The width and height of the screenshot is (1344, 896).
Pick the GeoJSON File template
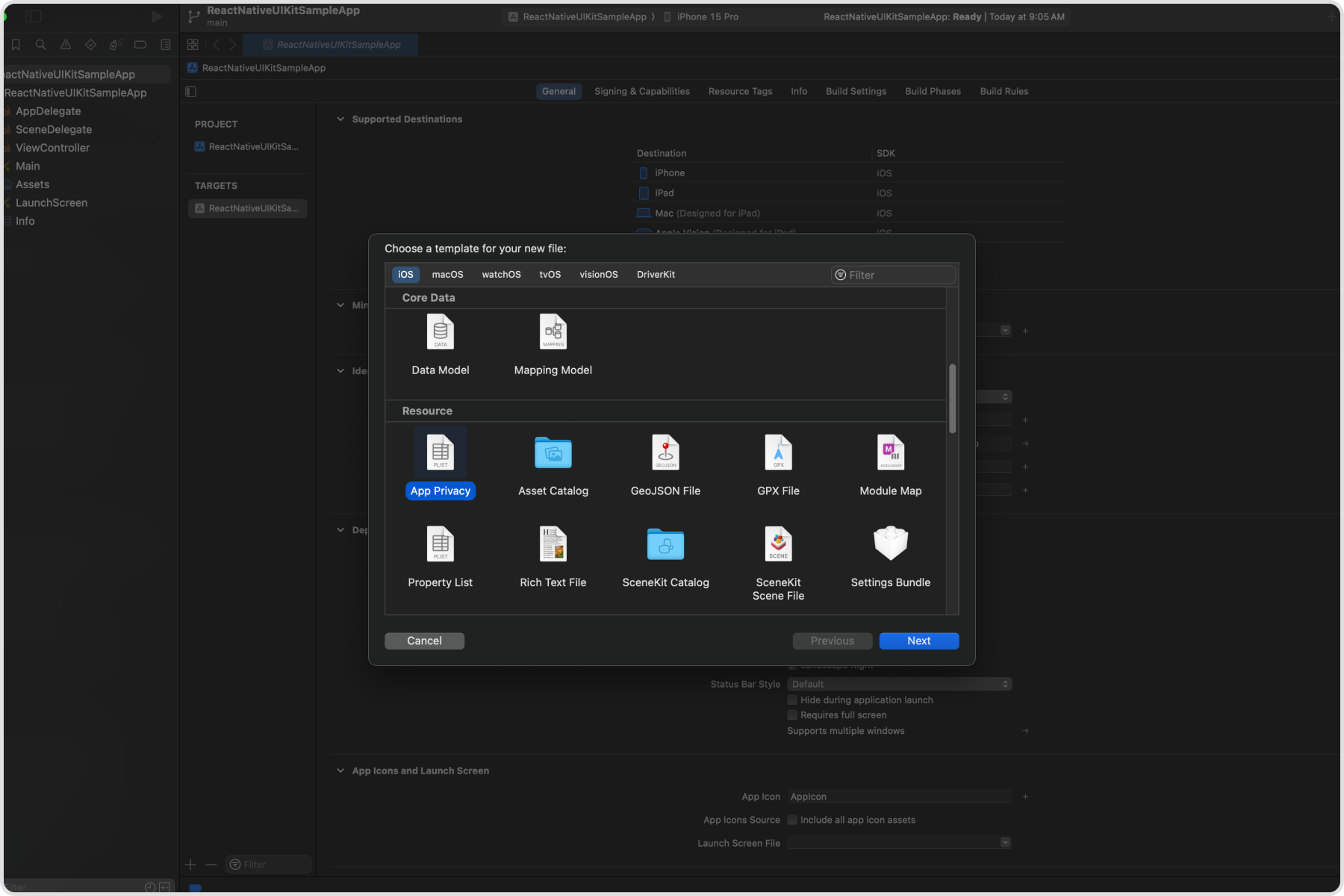(665, 463)
